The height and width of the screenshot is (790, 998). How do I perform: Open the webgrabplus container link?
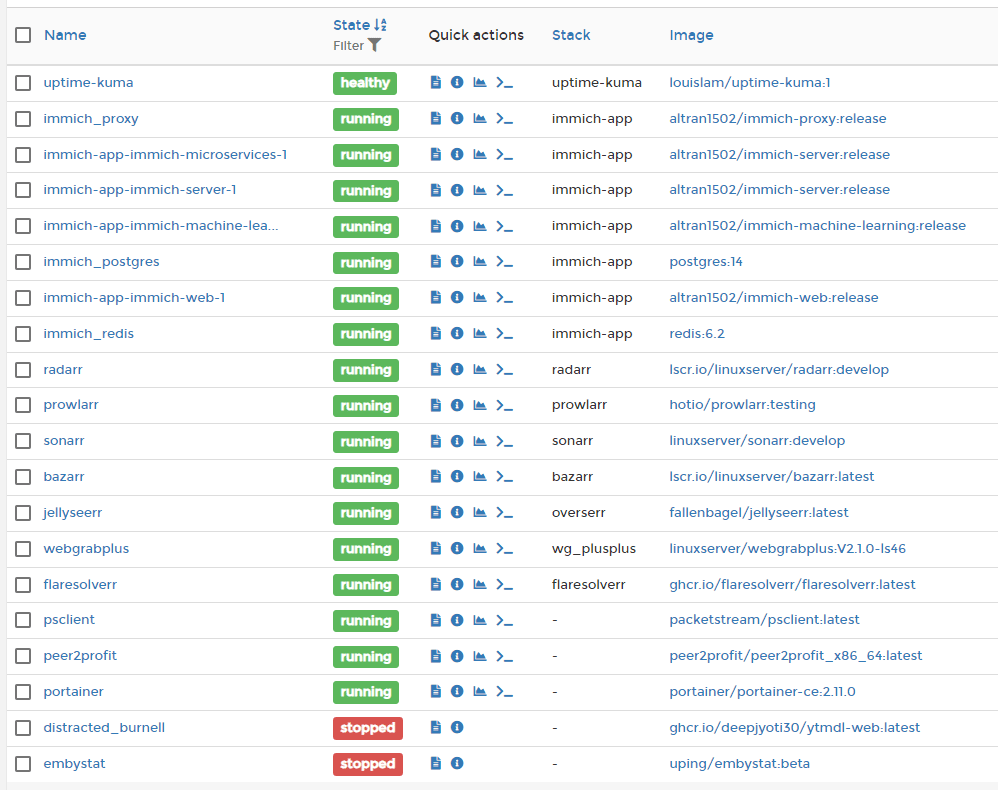[x=86, y=549]
